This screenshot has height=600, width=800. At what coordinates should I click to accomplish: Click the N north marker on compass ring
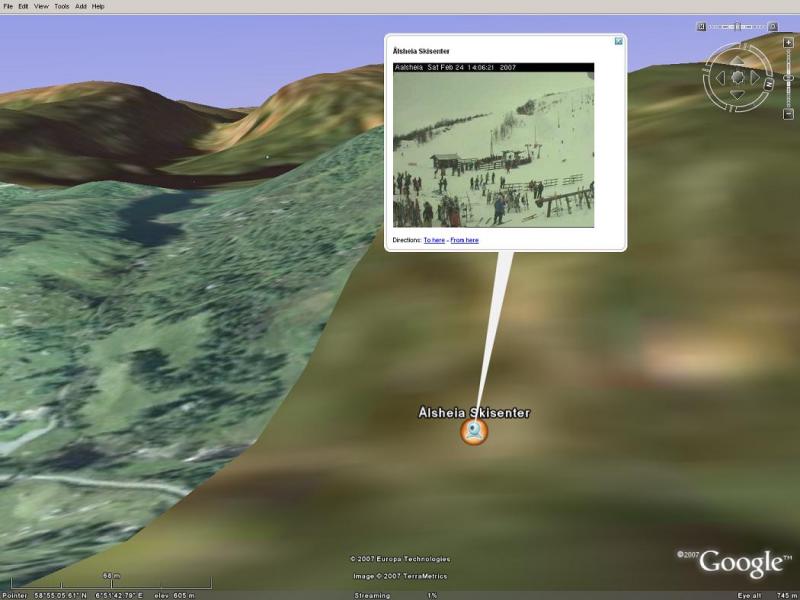tap(769, 84)
